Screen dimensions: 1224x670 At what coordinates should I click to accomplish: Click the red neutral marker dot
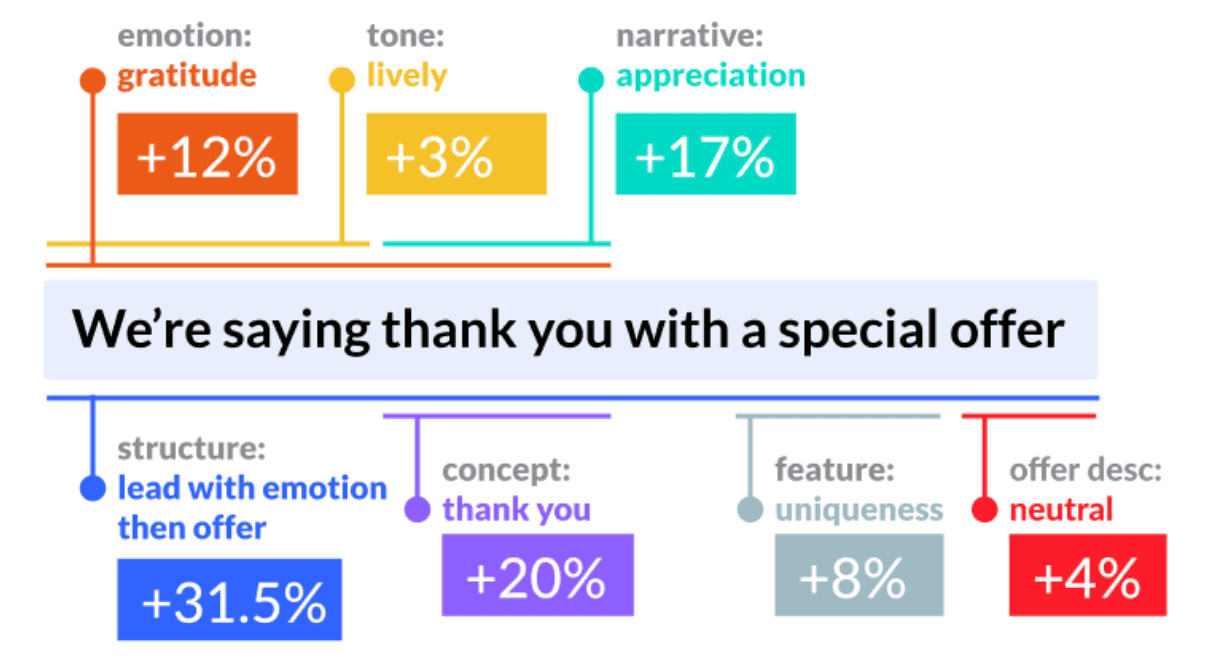click(985, 510)
